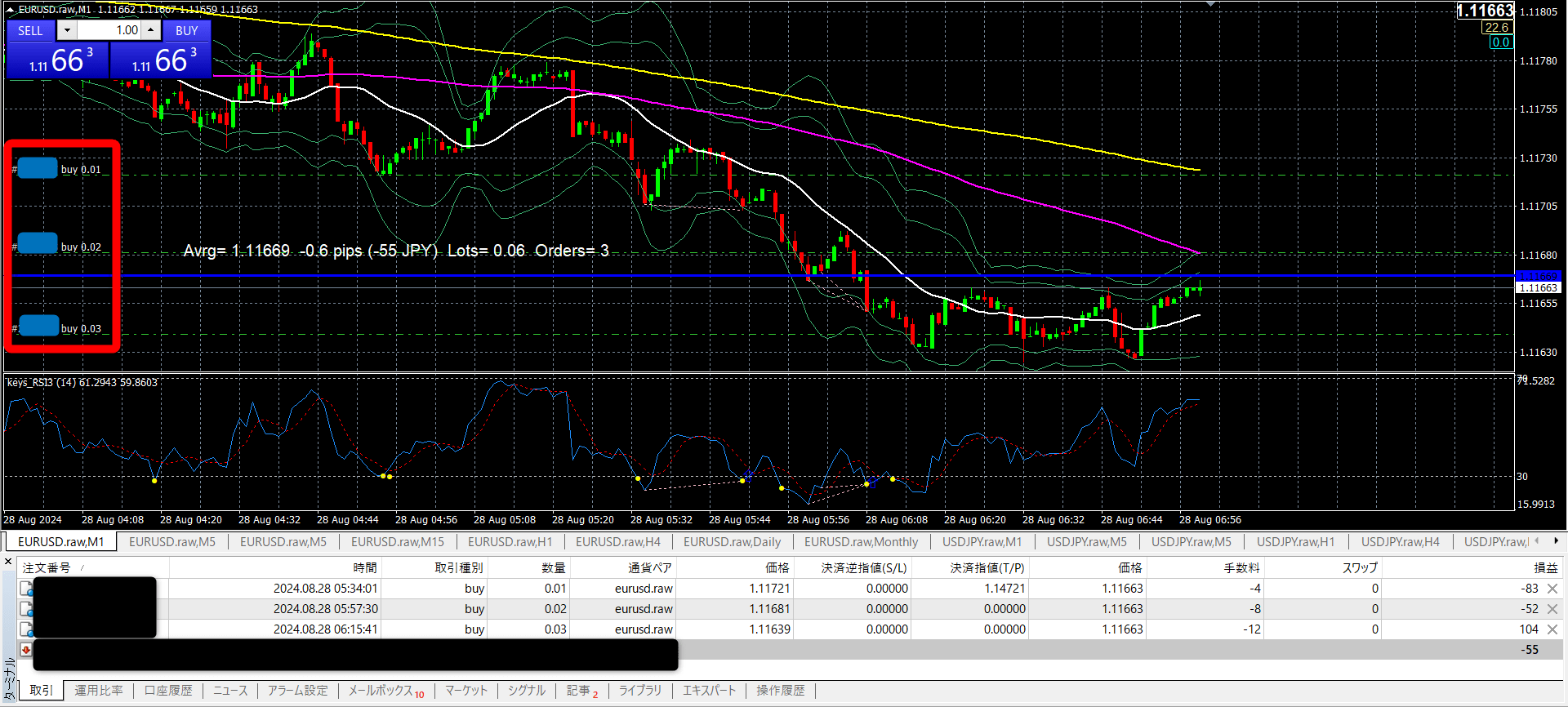Image resolution: width=1568 pixels, height=707 pixels.
Task: Click the -55 total profit value
Action: click(x=1530, y=650)
